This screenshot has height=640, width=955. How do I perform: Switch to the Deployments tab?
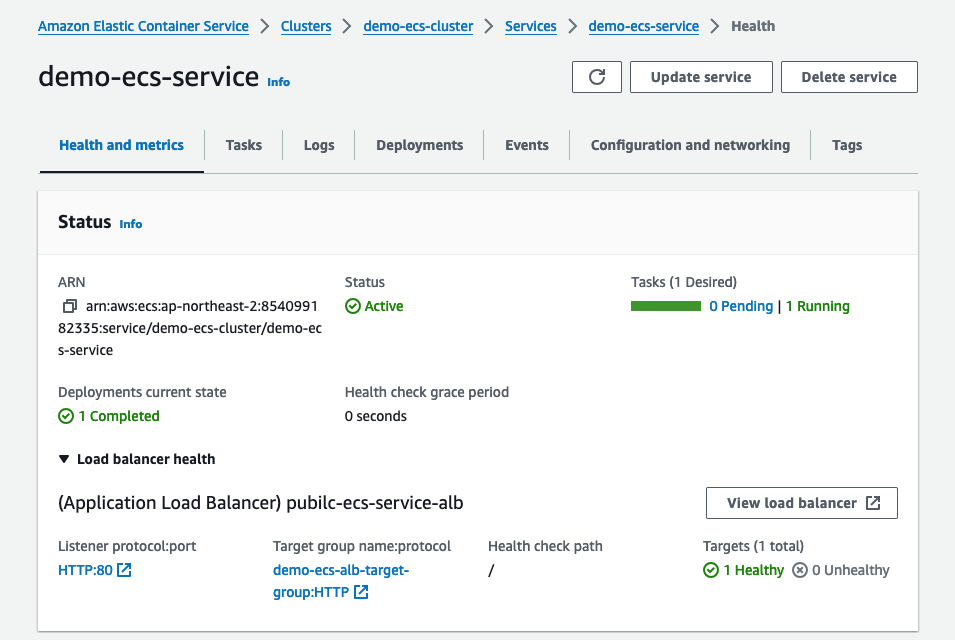pos(420,145)
